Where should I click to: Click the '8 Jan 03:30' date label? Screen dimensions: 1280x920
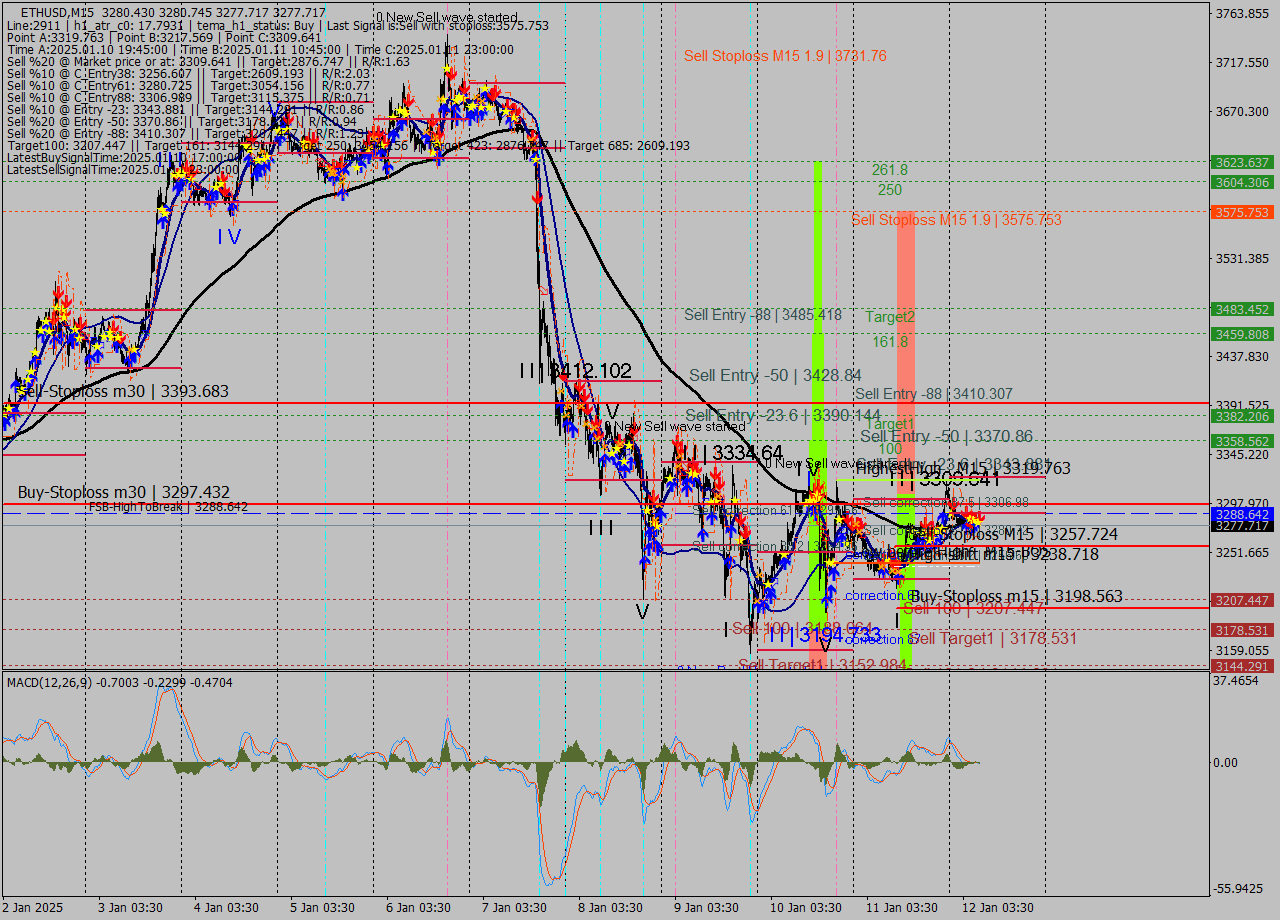tap(610, 908)
